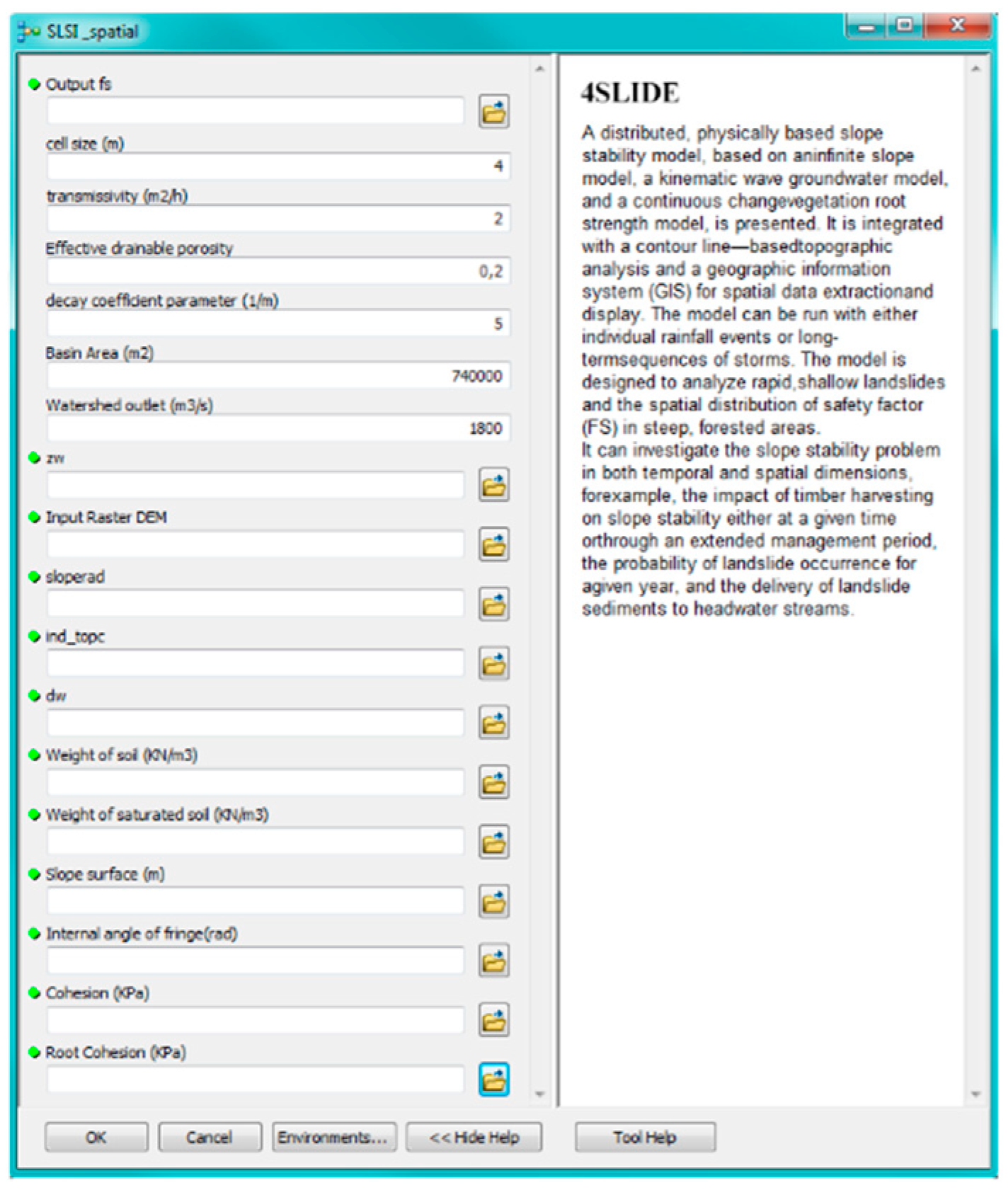This screenshot has height=1197, width=1008.
Task: Browse for the sloperad raster
Action: 494,604
